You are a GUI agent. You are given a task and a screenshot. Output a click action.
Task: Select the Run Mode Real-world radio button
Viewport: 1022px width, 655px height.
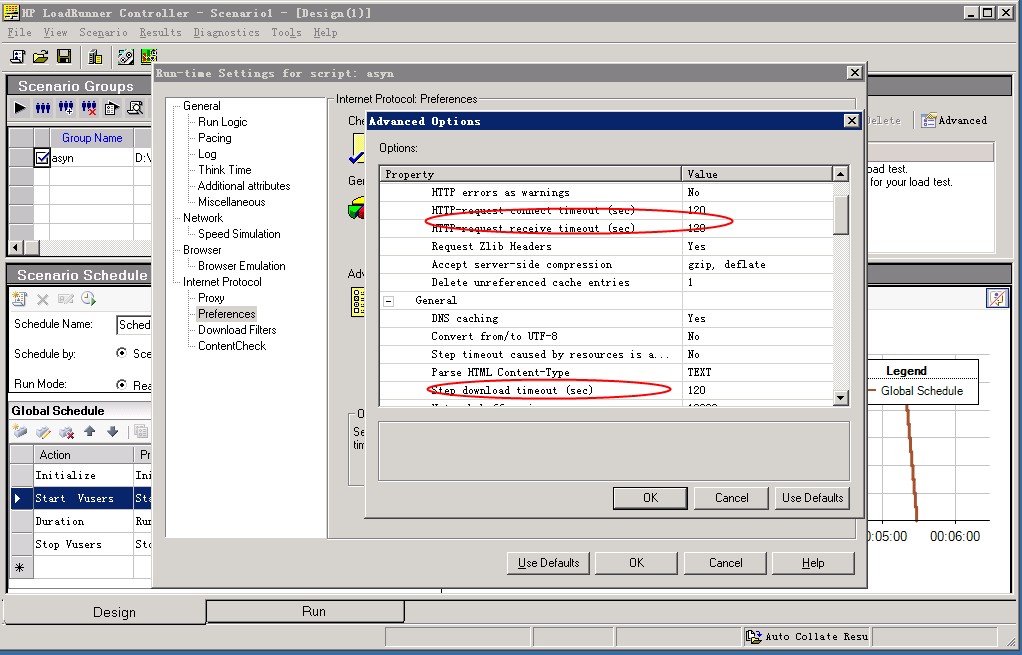[x=121, y=385]
